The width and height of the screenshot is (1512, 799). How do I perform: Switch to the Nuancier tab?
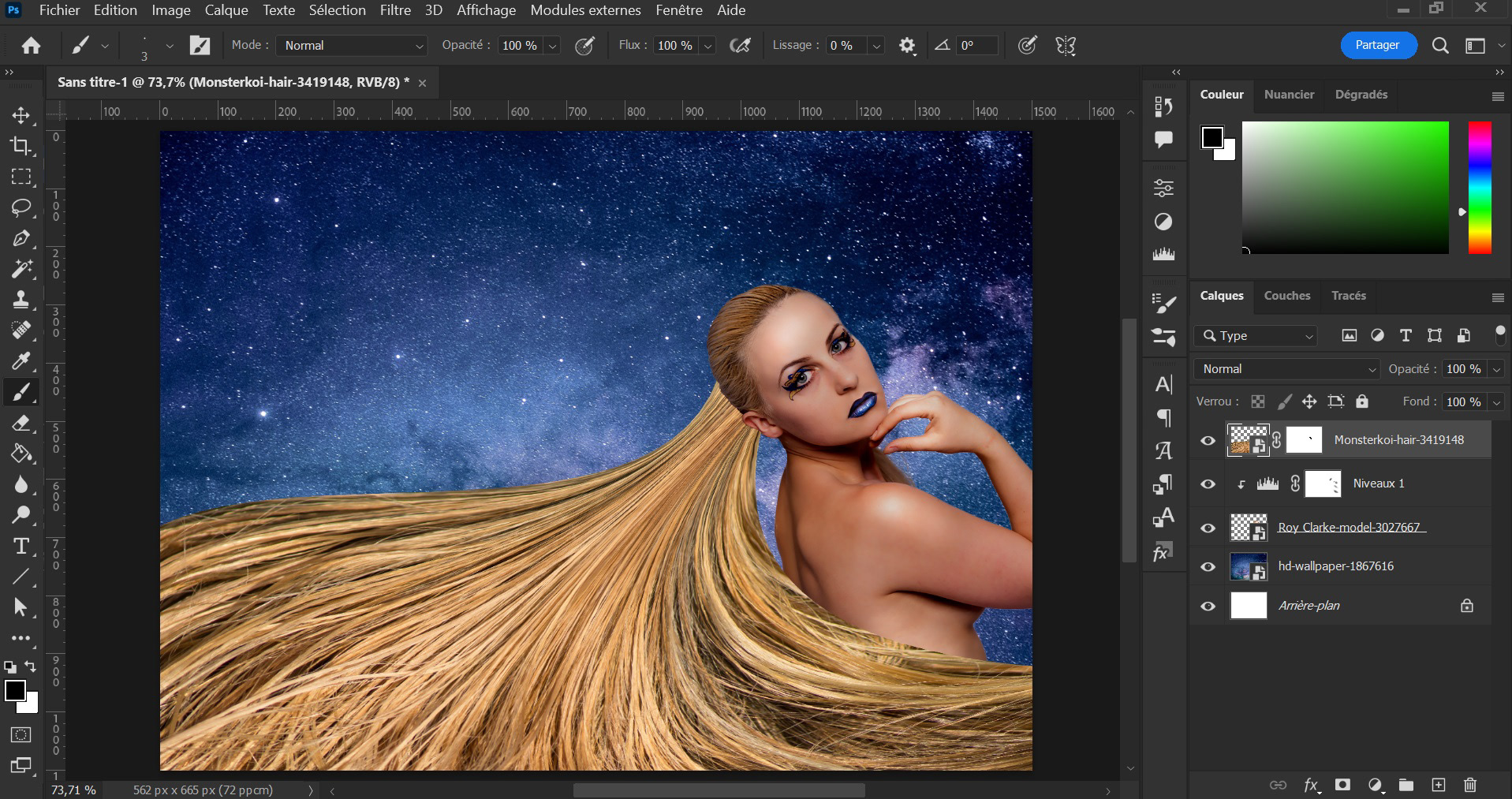tap(1289, 95)
